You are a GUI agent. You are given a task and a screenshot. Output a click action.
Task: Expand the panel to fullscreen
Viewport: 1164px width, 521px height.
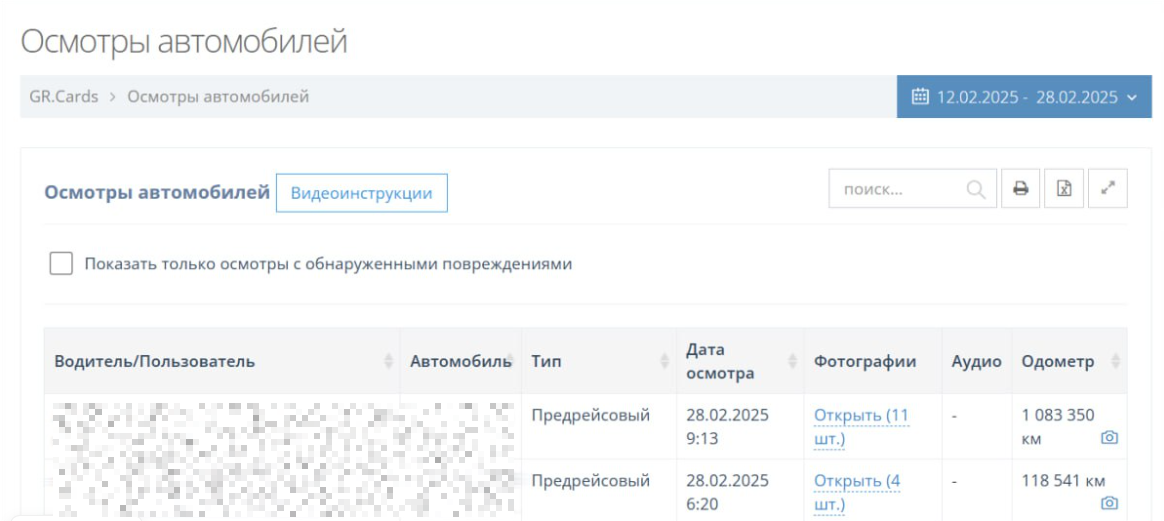tap(1108, 189)
